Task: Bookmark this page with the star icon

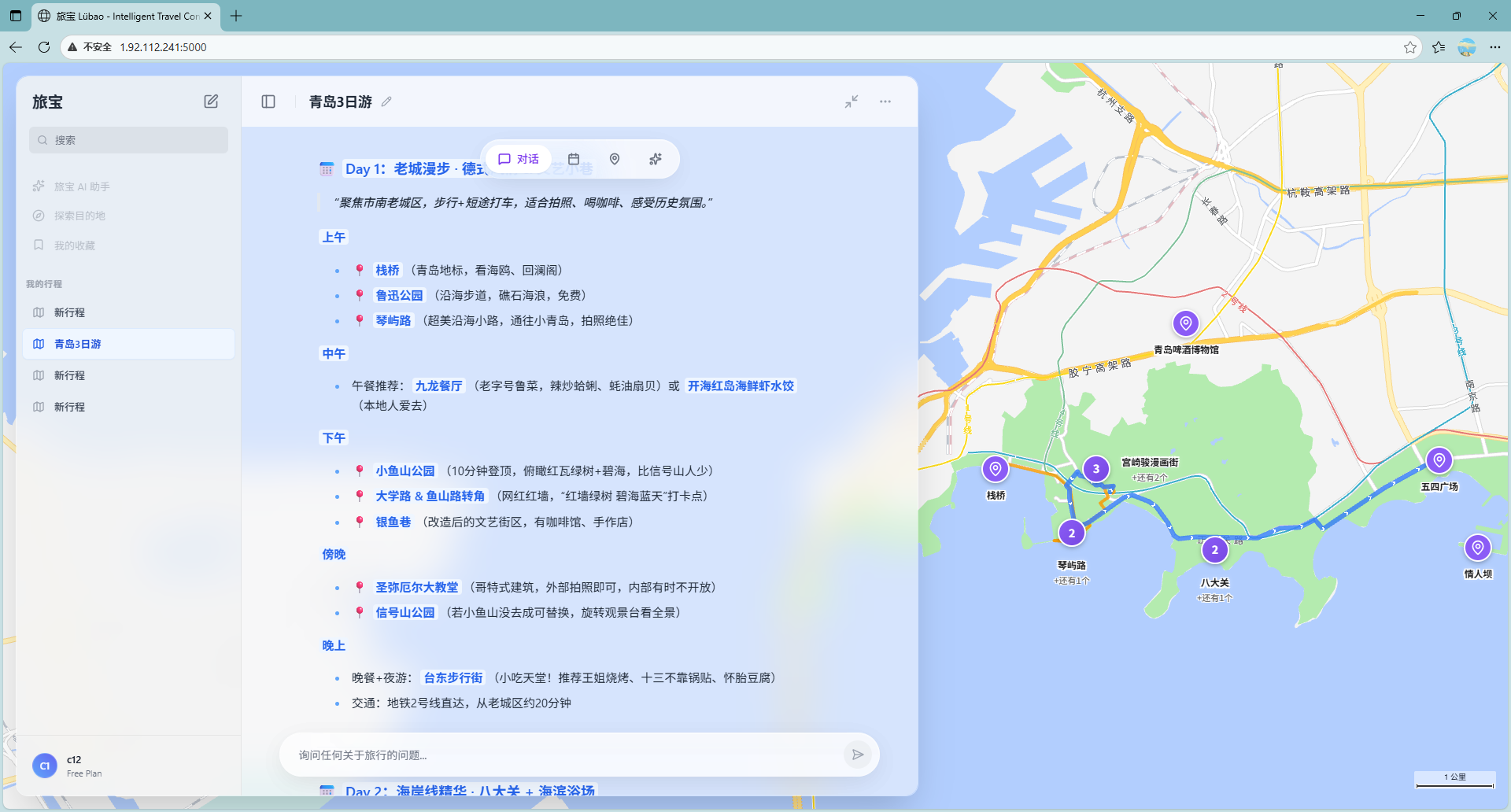Action: [x=1410, y=47]
